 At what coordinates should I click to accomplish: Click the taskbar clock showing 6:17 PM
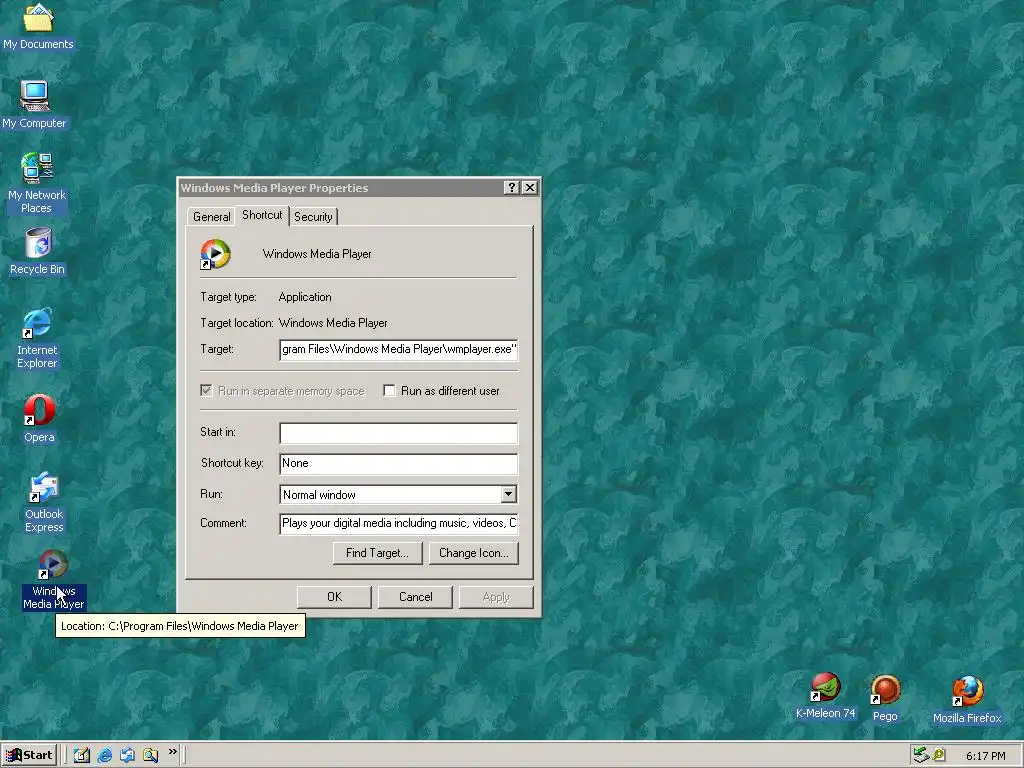point(985,756)
